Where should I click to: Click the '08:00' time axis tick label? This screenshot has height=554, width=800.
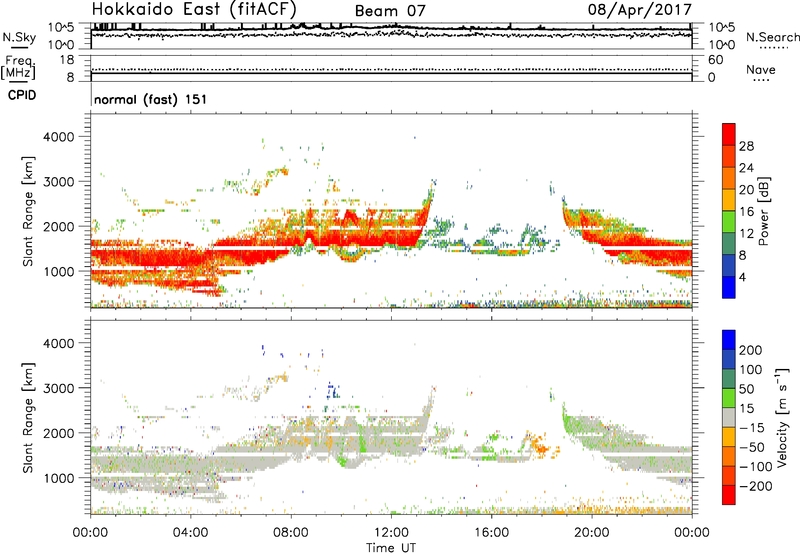(291, 533)
